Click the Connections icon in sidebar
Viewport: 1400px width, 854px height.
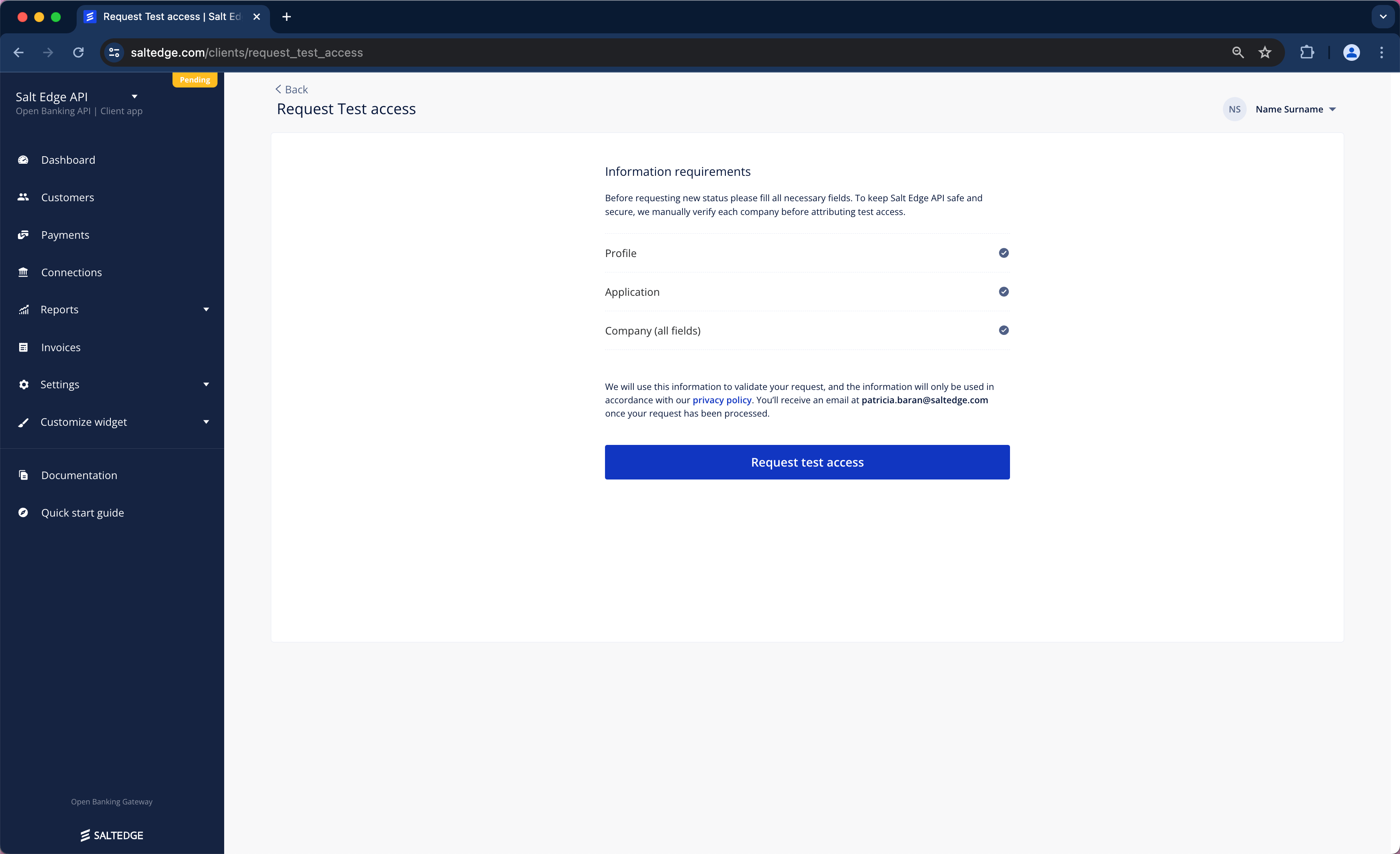point(25,272)
